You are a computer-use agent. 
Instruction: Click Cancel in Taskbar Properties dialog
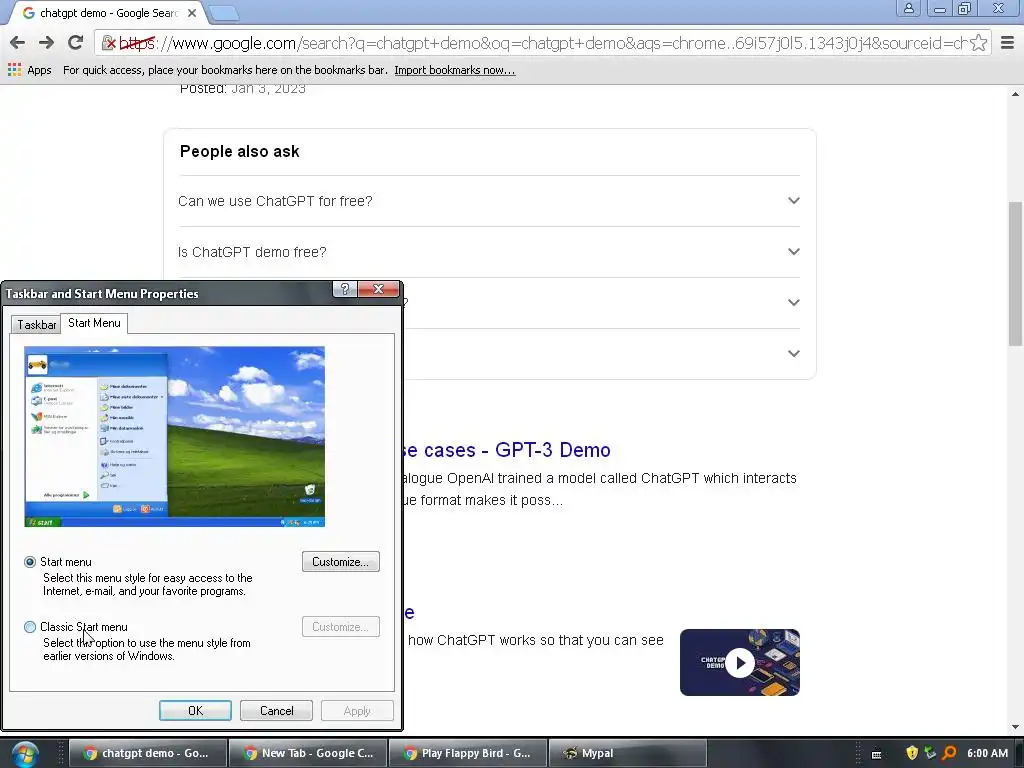276,711
